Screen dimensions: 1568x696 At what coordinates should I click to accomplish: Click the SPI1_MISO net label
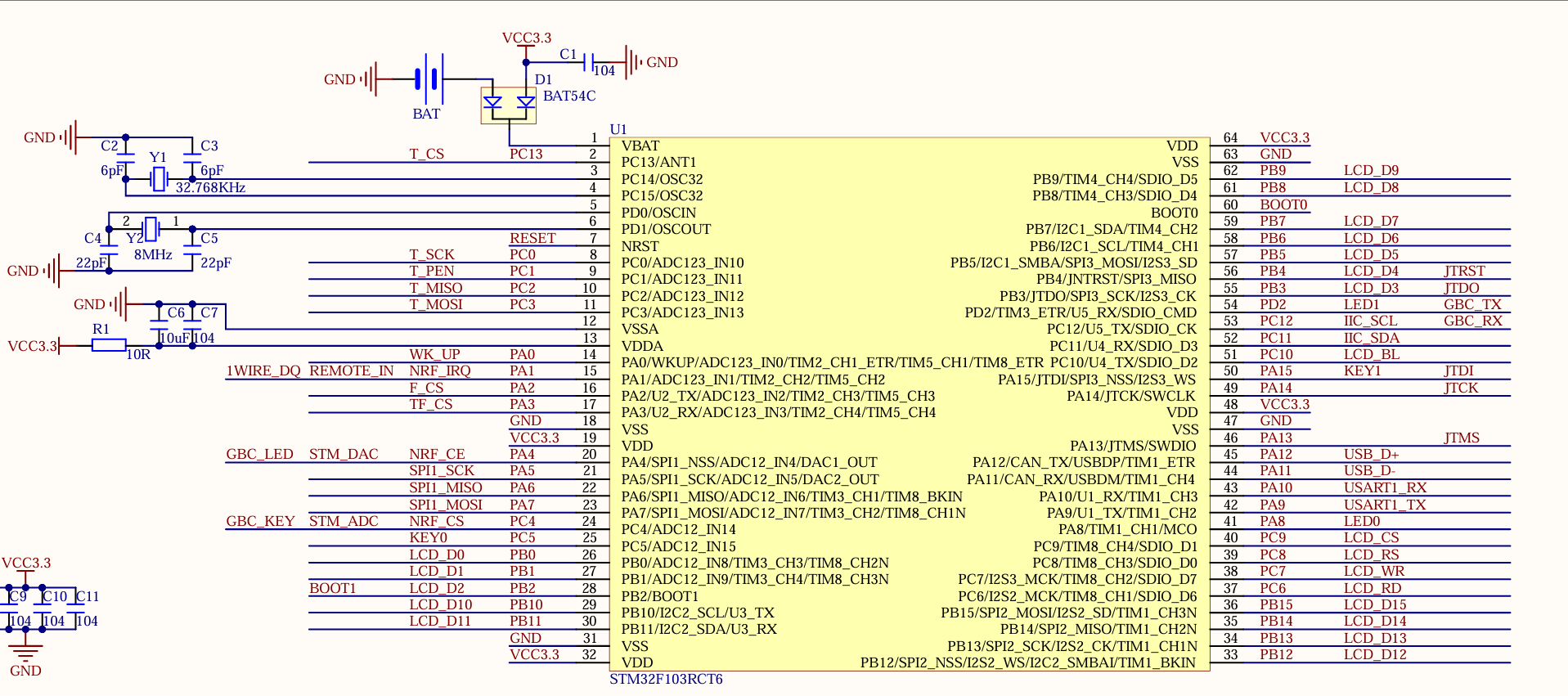[446, 487]
